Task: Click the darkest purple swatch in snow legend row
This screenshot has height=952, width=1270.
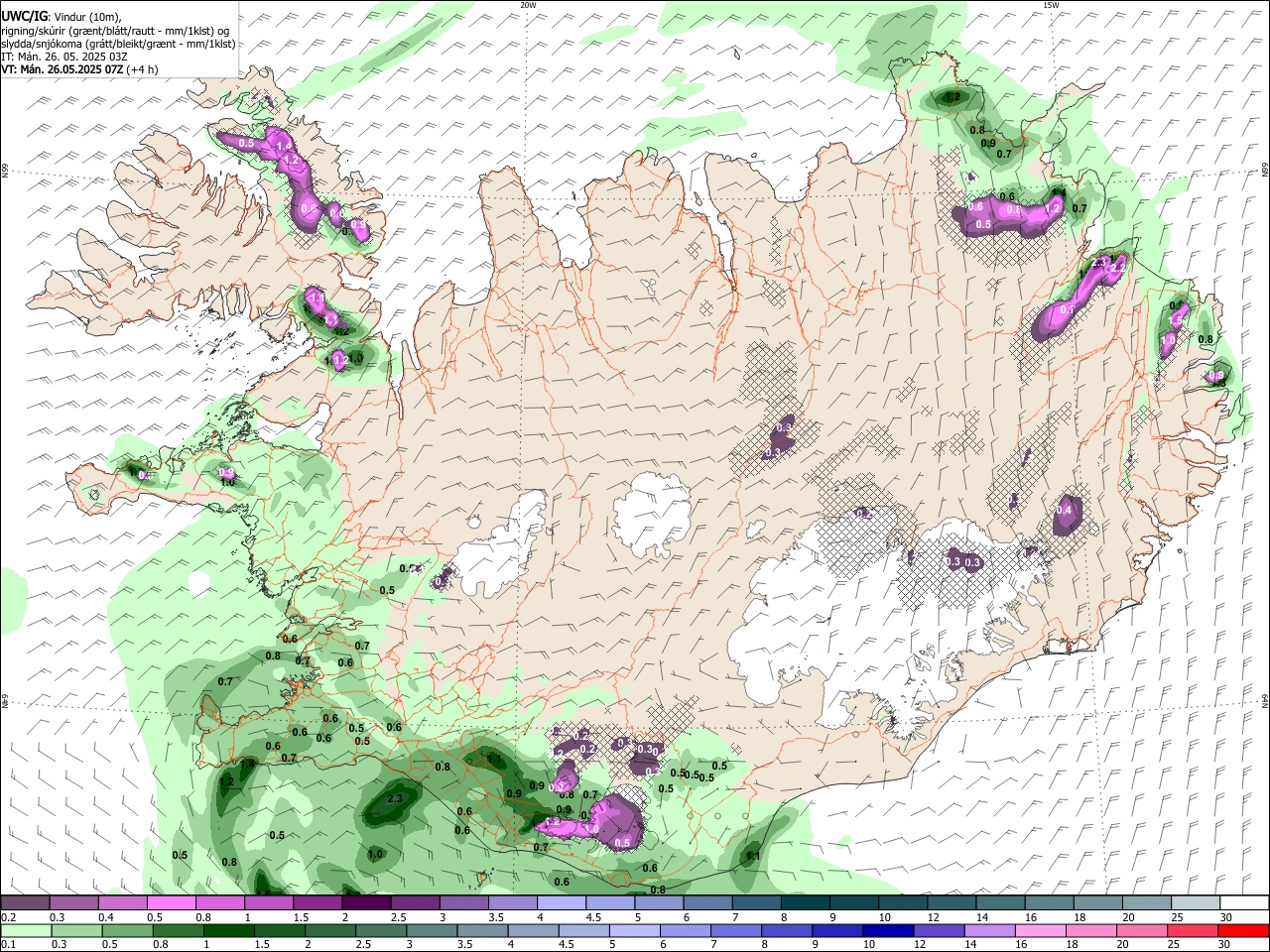Action: tap(365, 903)
